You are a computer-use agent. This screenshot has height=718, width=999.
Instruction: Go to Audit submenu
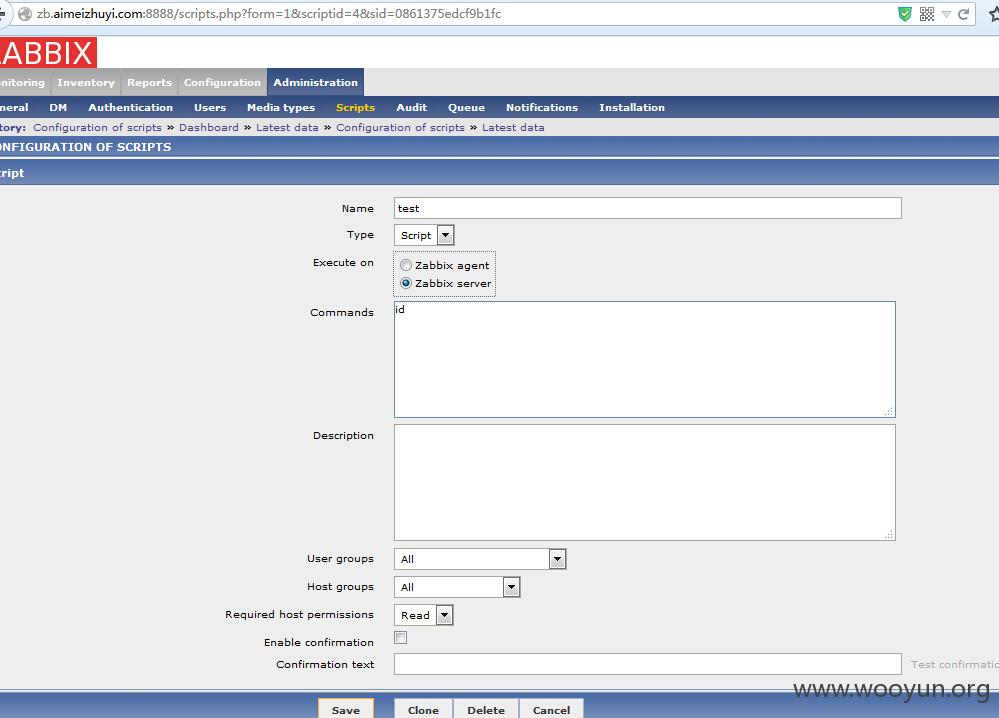(412, 107)
